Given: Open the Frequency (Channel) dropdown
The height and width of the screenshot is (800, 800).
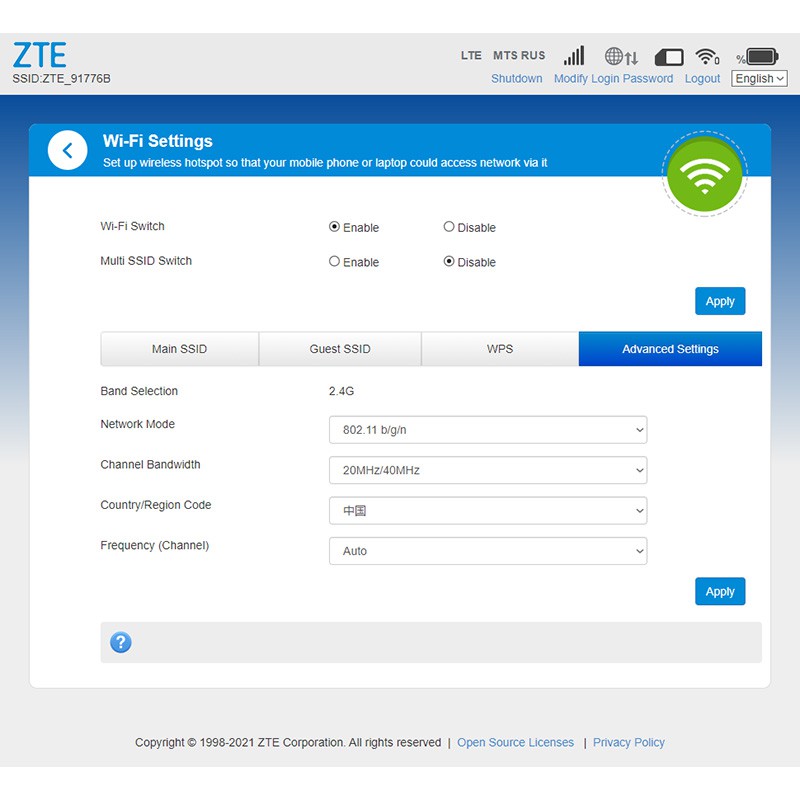Looking at the screenshot, I should click(488, 551).
